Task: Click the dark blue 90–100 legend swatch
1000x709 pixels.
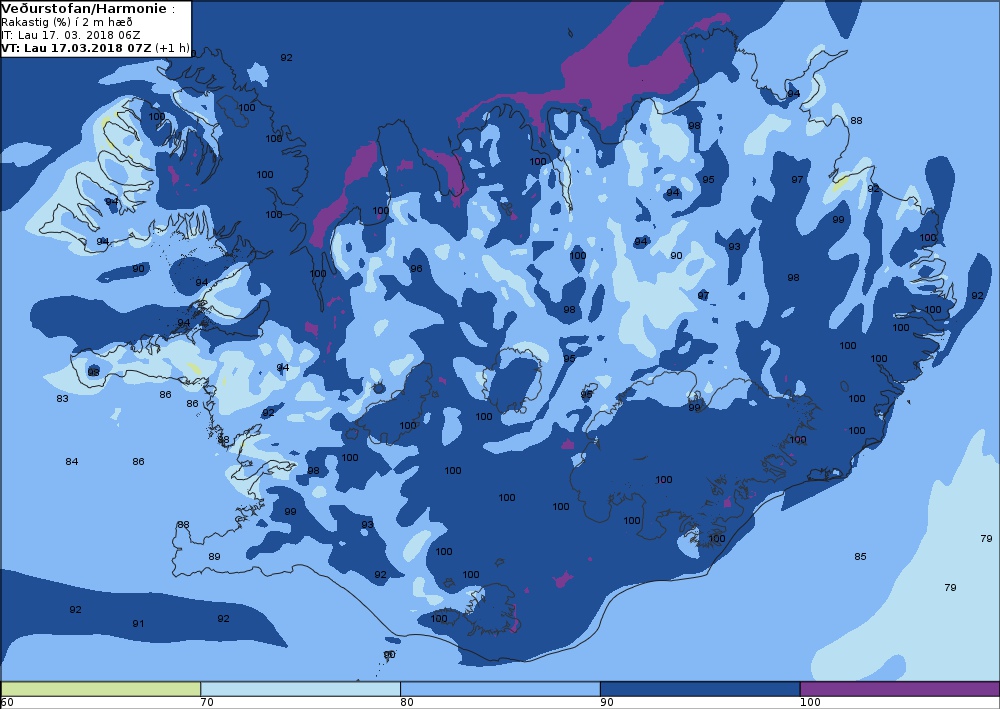Action: tap(700, 689)
